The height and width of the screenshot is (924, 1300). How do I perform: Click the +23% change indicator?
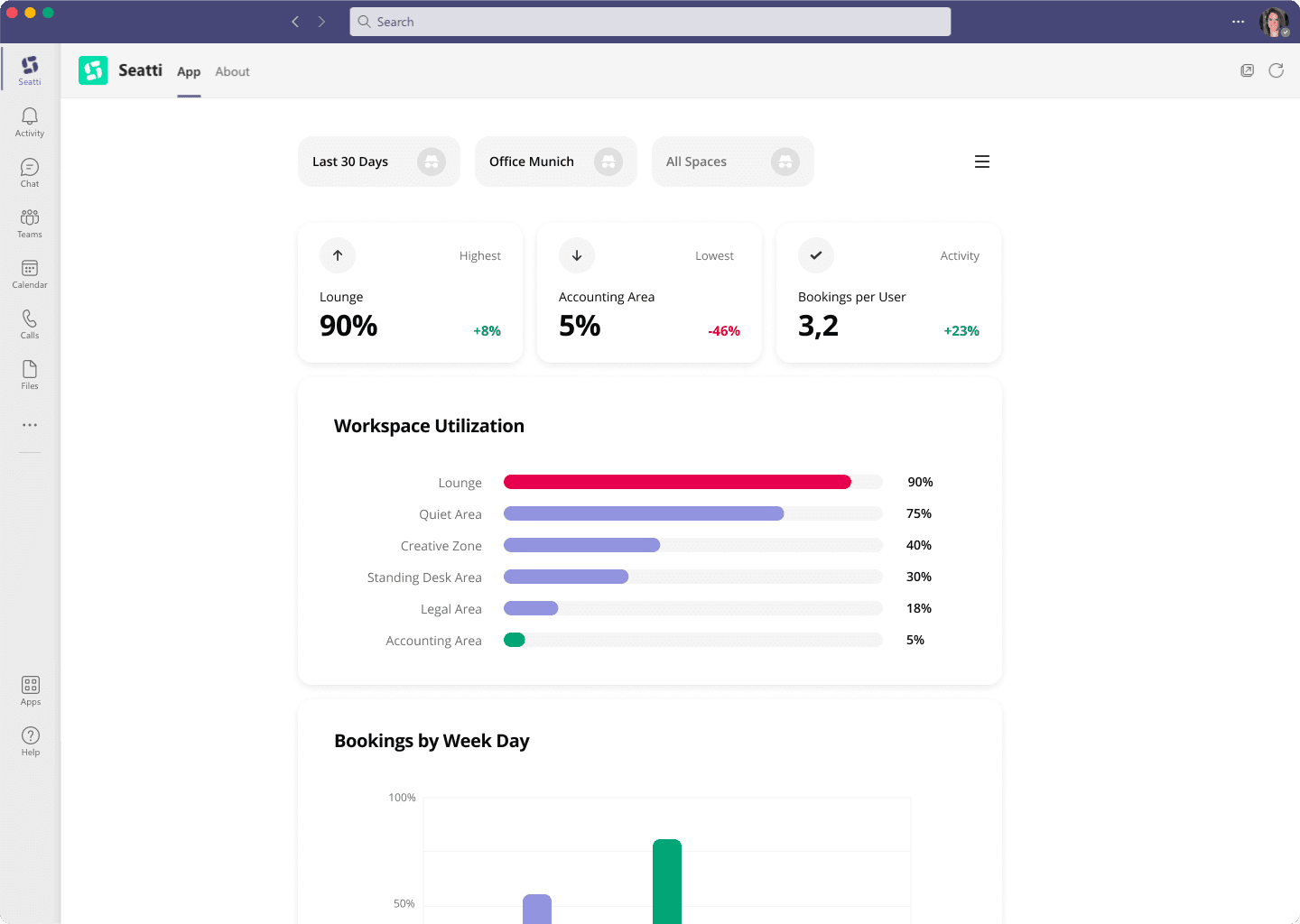[961, 331]
